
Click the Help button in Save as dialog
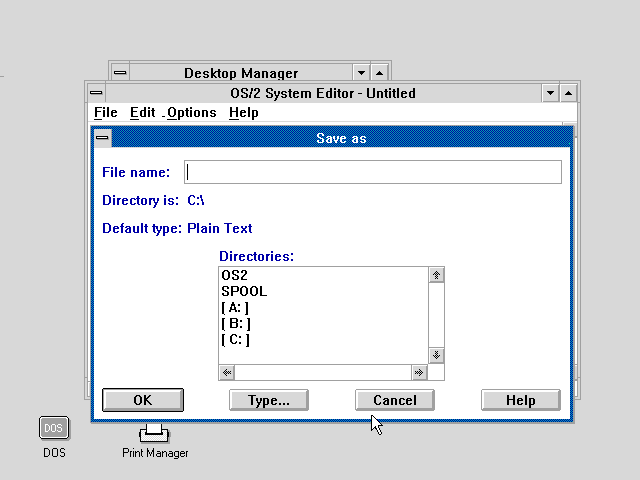point(521,400)
